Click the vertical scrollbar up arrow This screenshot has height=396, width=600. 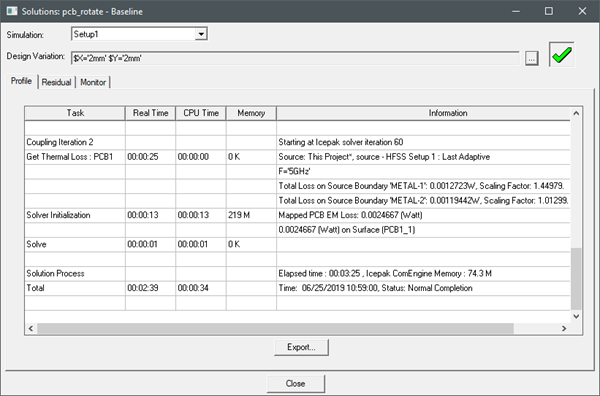[576, 113]
